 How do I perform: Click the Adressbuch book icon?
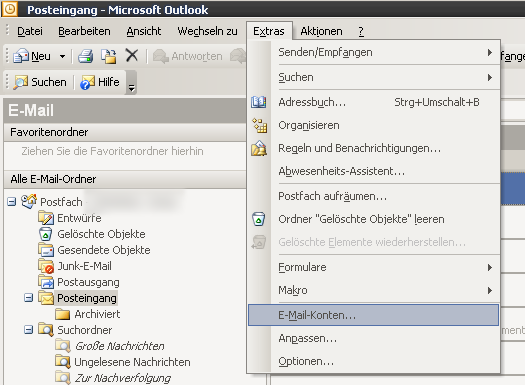259,102
